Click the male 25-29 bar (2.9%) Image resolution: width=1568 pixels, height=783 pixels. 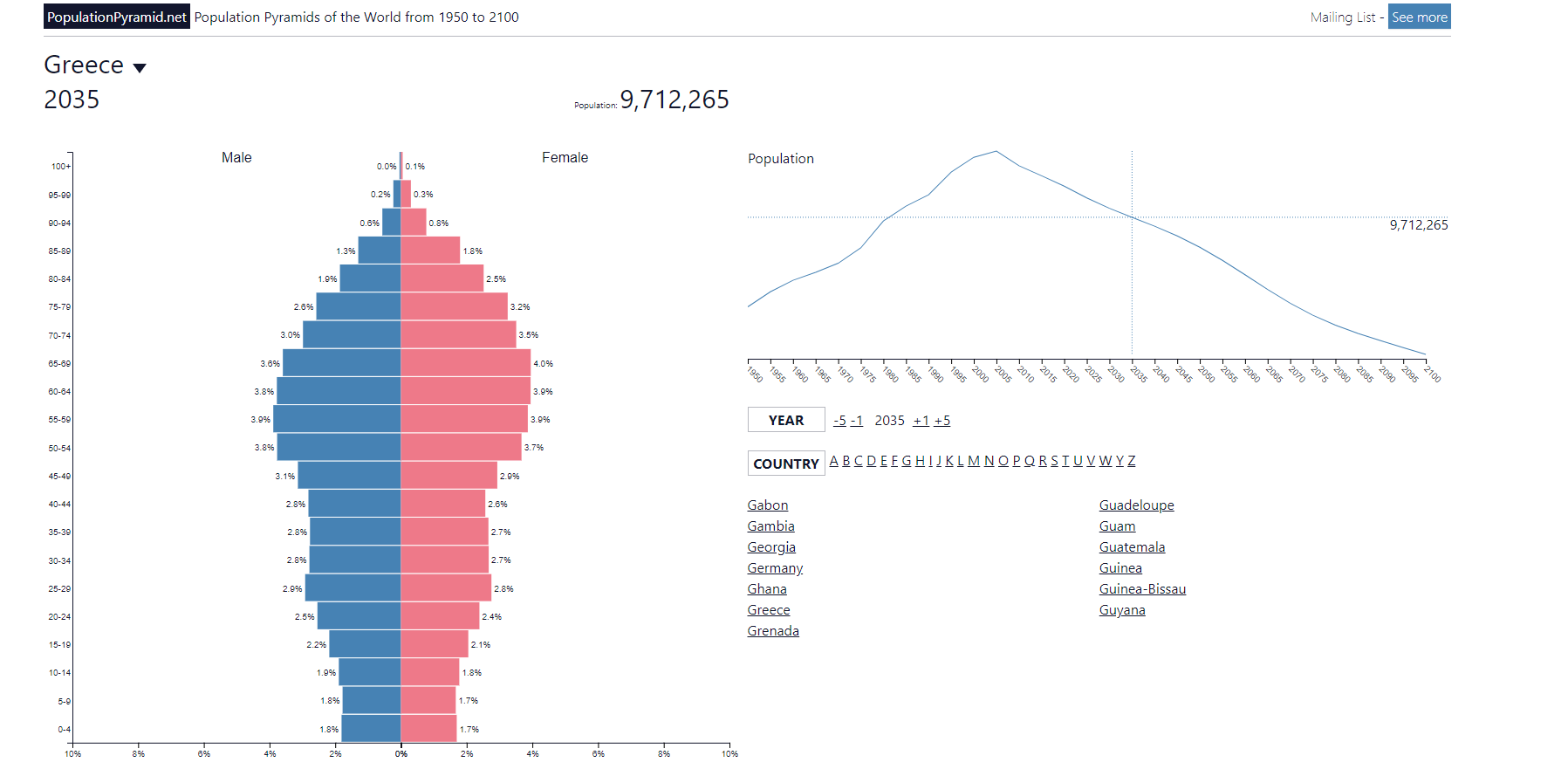(353, 588)
